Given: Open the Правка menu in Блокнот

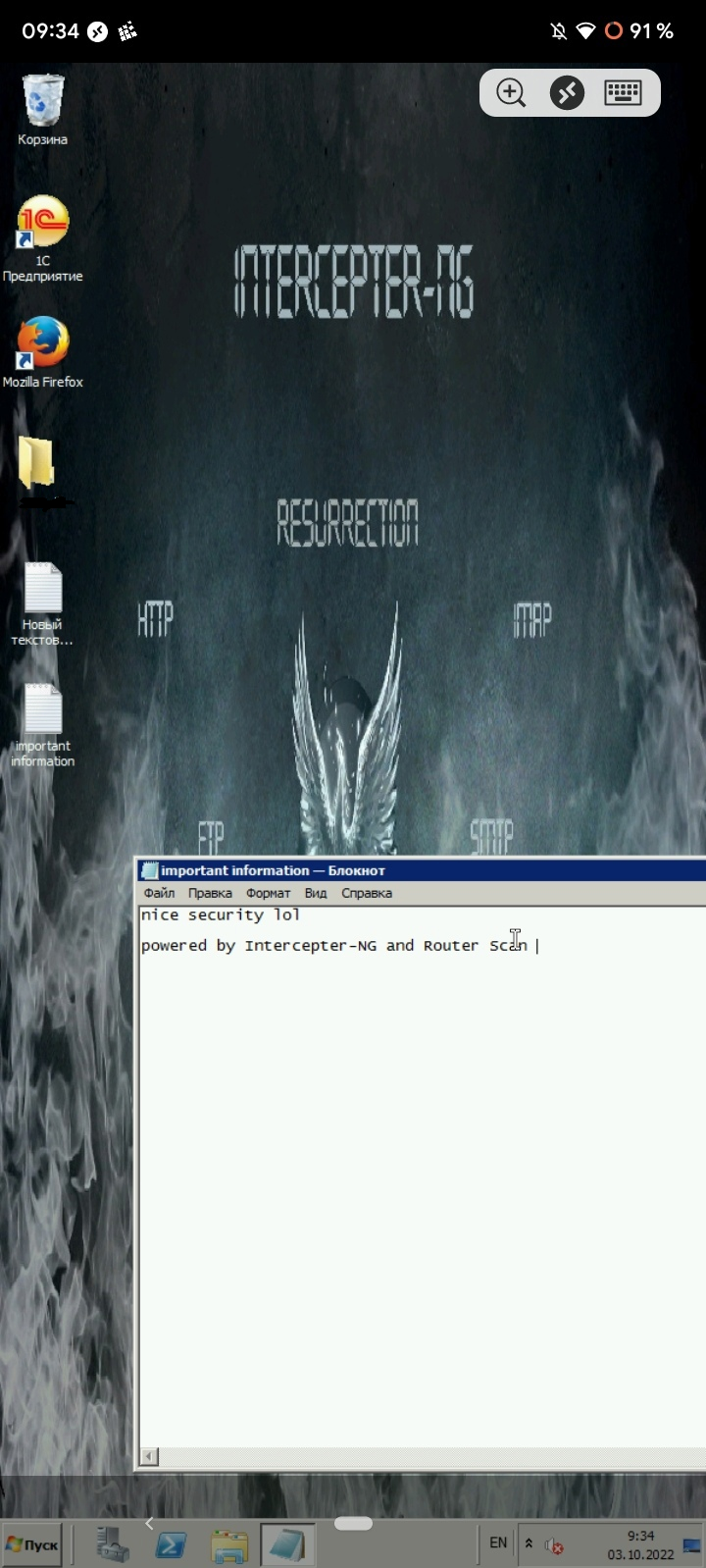Looking at the screenshot, I should click(x=210, y=893).
